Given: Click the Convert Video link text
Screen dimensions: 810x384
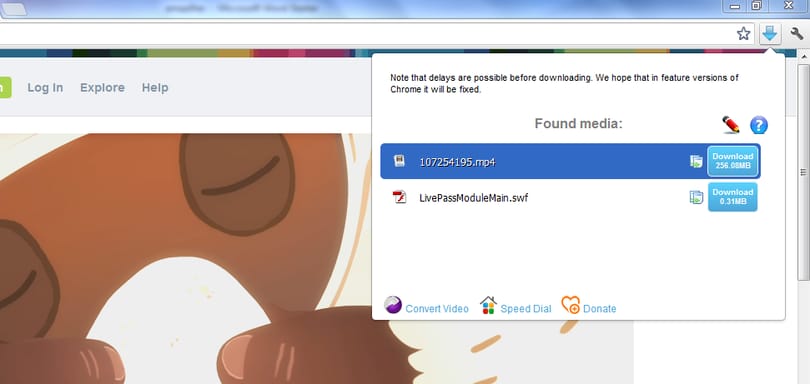Looking at the screenshot, I should coord(437,309).
